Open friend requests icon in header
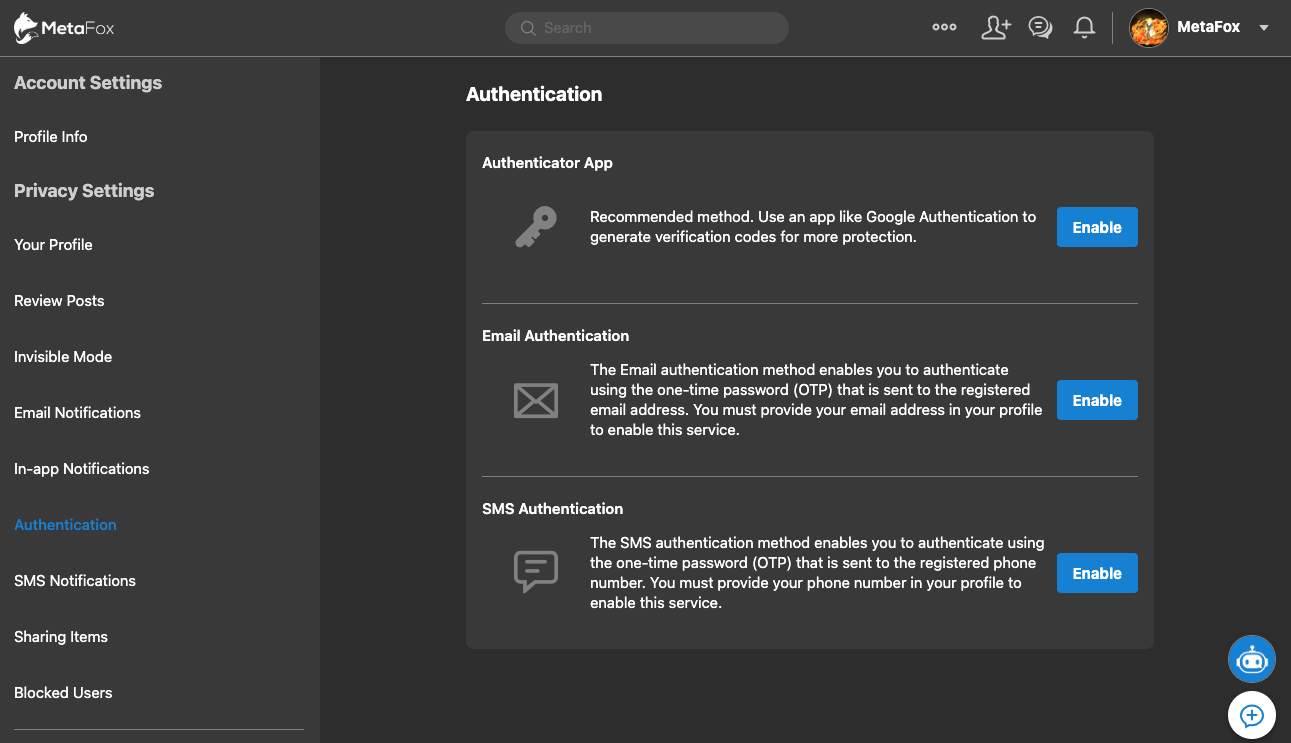Image resolution: width=1291 pixels, height=743 pixels. tap(996, 28)
